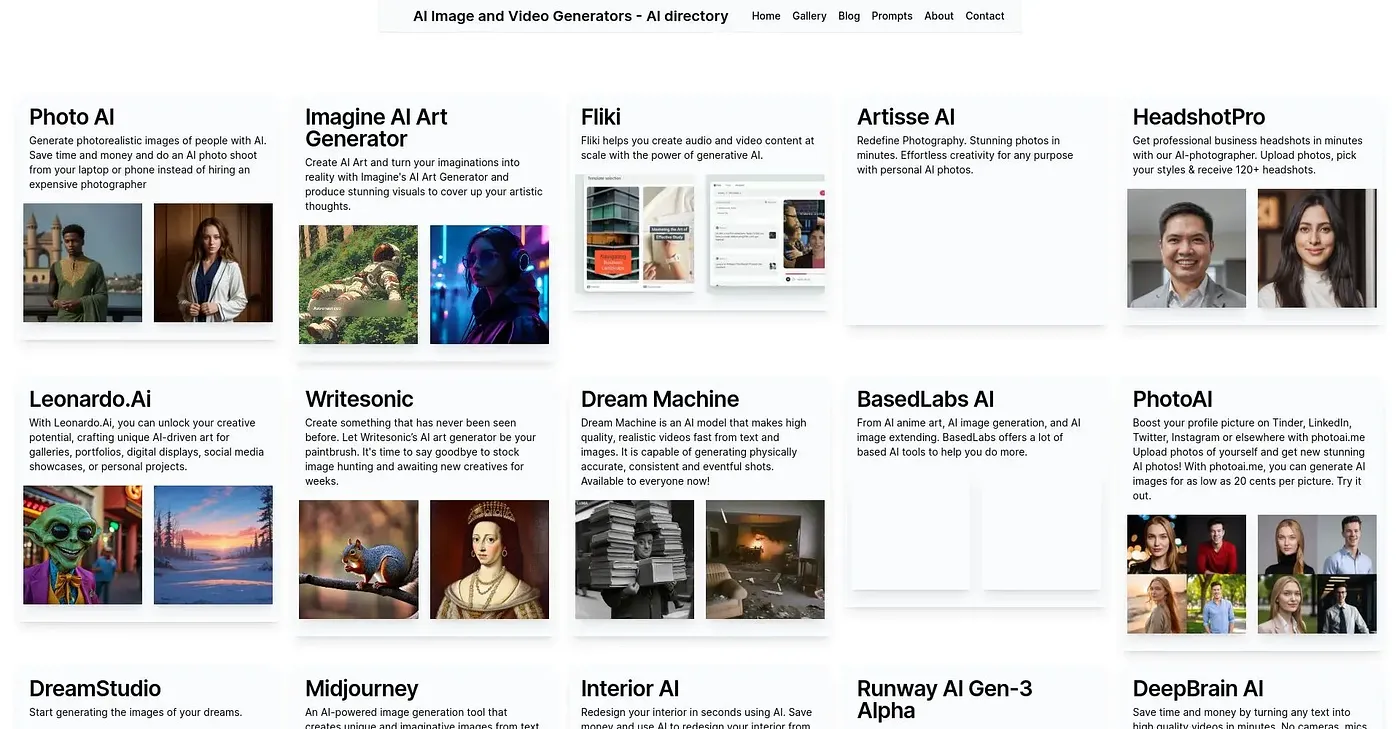Click Writesonic description about art generator
Screen dimensions: 1400x729
(421, 452)
